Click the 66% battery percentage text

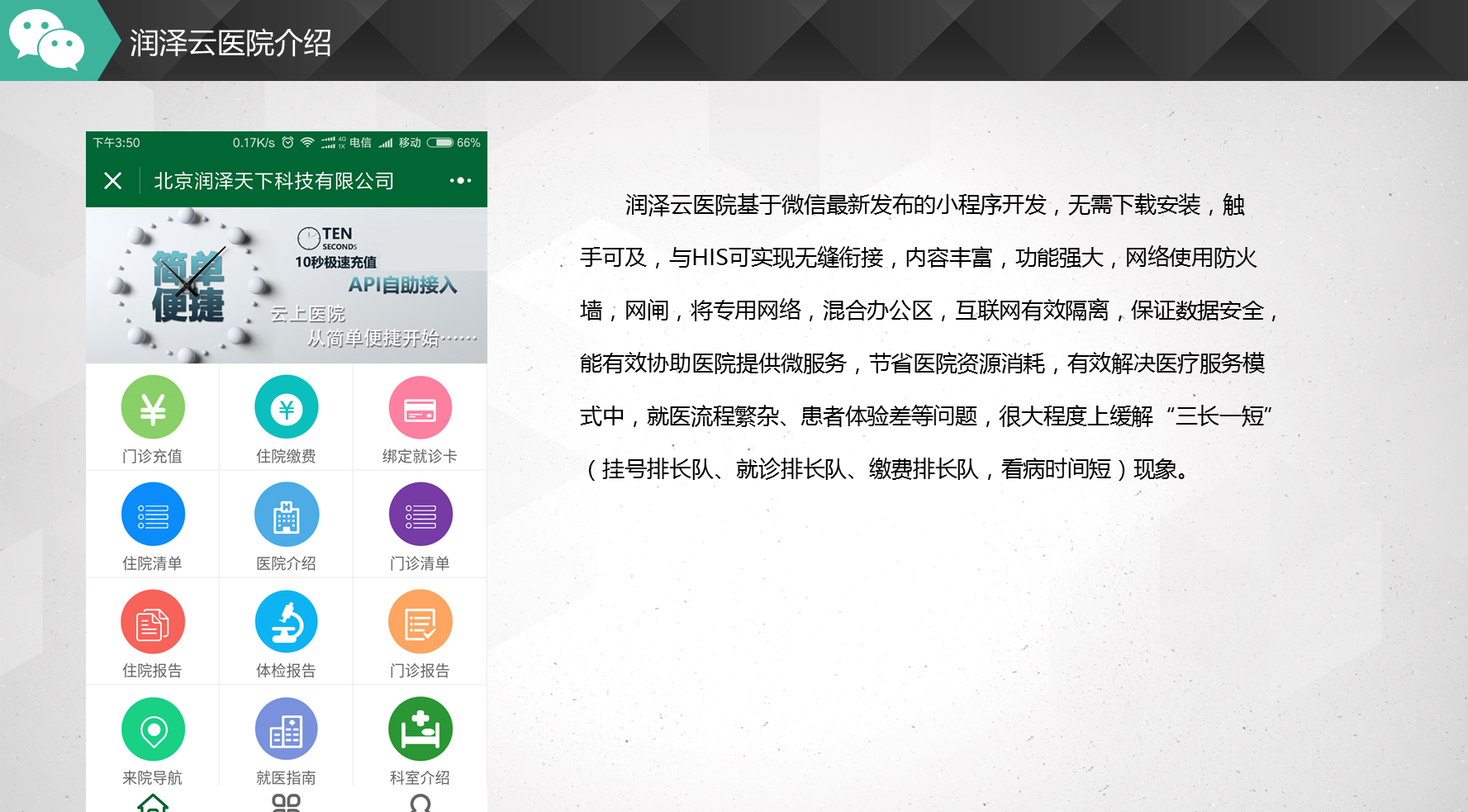pos(468,143)
